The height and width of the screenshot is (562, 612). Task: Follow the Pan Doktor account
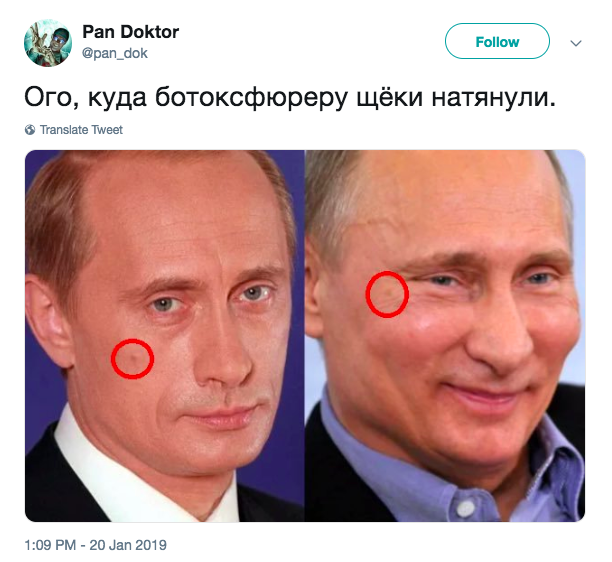click(497, 41)
